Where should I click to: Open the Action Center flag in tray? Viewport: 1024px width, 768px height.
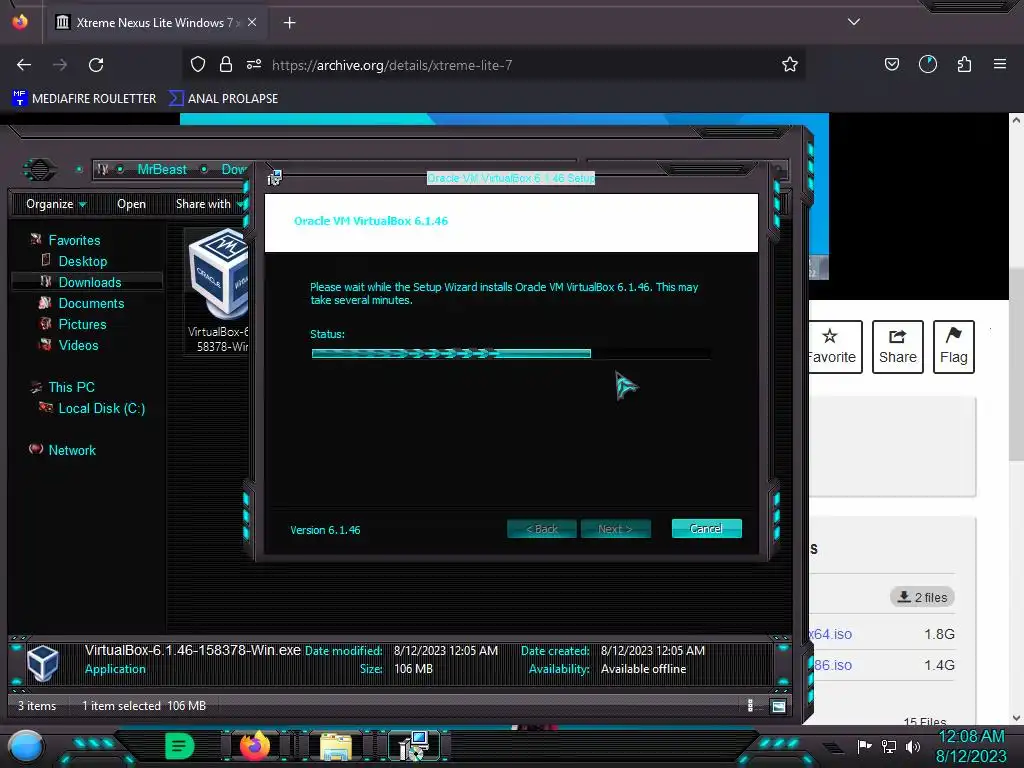point(864,746)
